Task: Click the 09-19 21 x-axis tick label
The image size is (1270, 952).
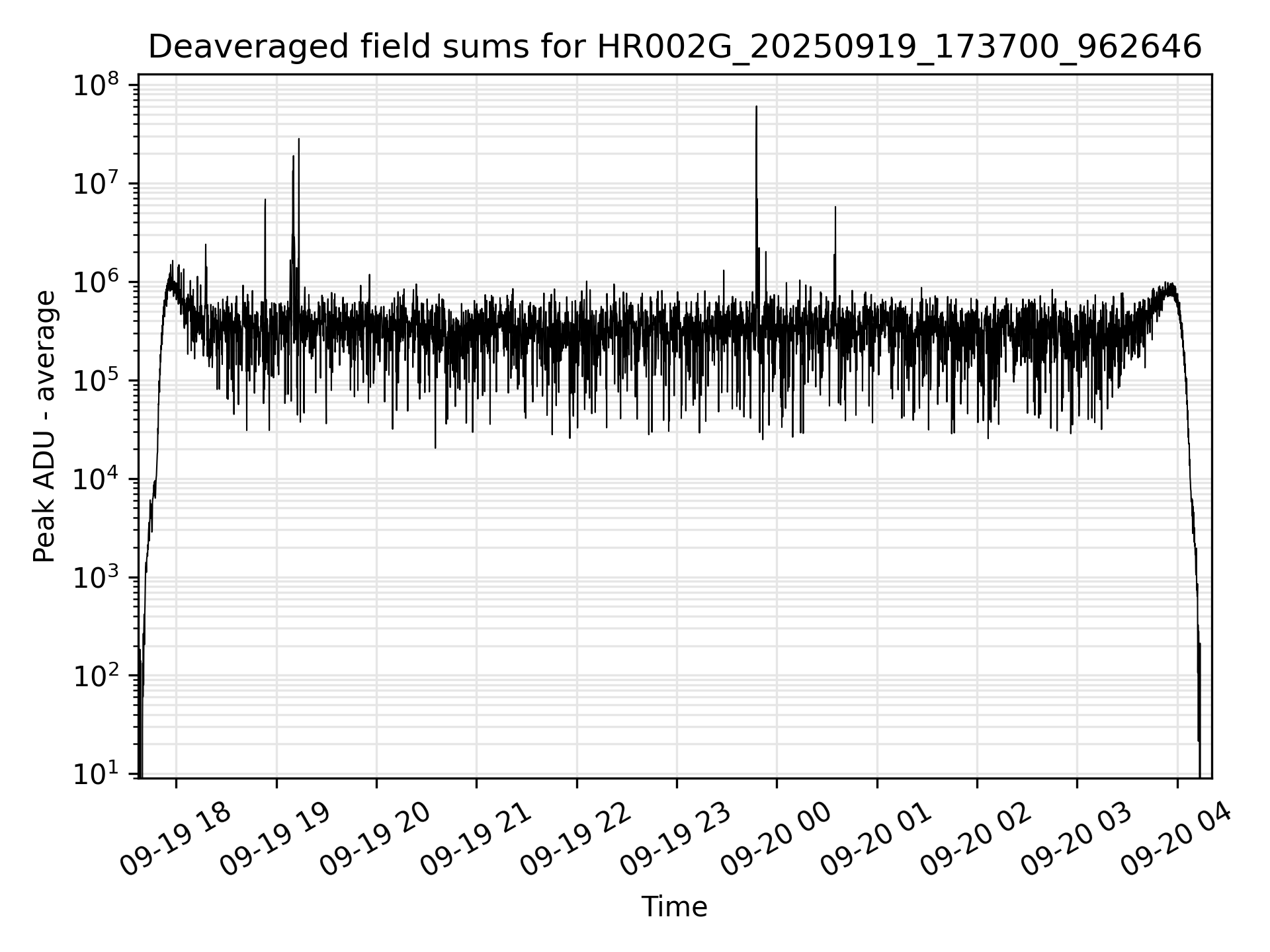Action: [x=476, y=840]
